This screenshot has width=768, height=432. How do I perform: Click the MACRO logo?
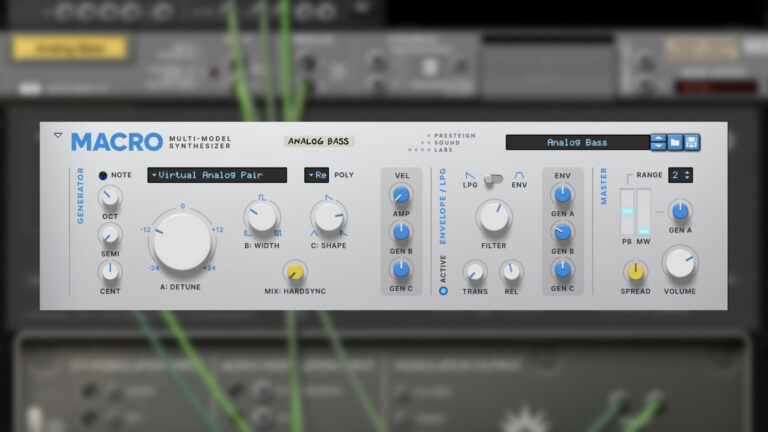117,142
